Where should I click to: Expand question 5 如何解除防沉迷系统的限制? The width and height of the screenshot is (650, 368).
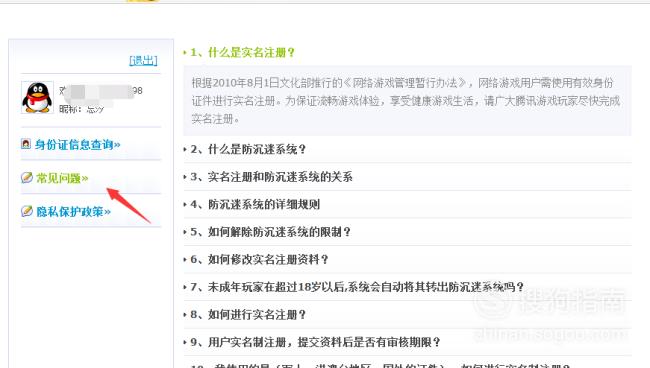pos(270,232)
